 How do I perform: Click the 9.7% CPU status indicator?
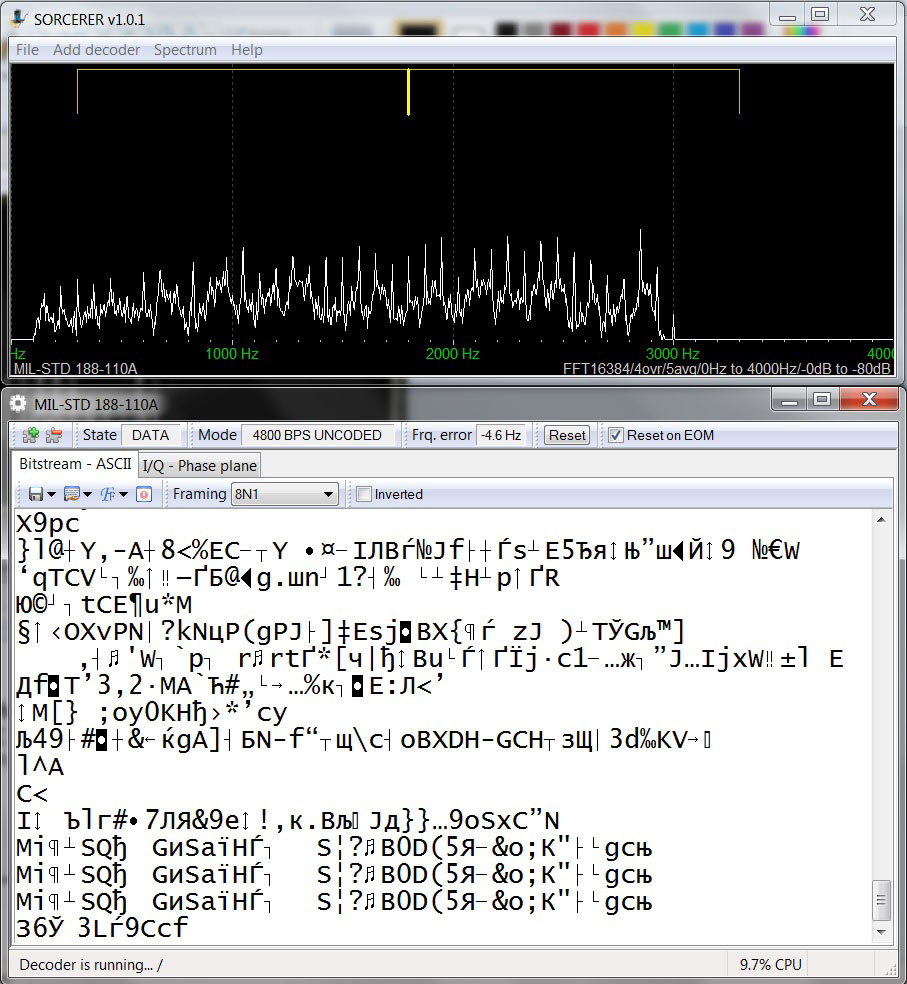[771, 965]
